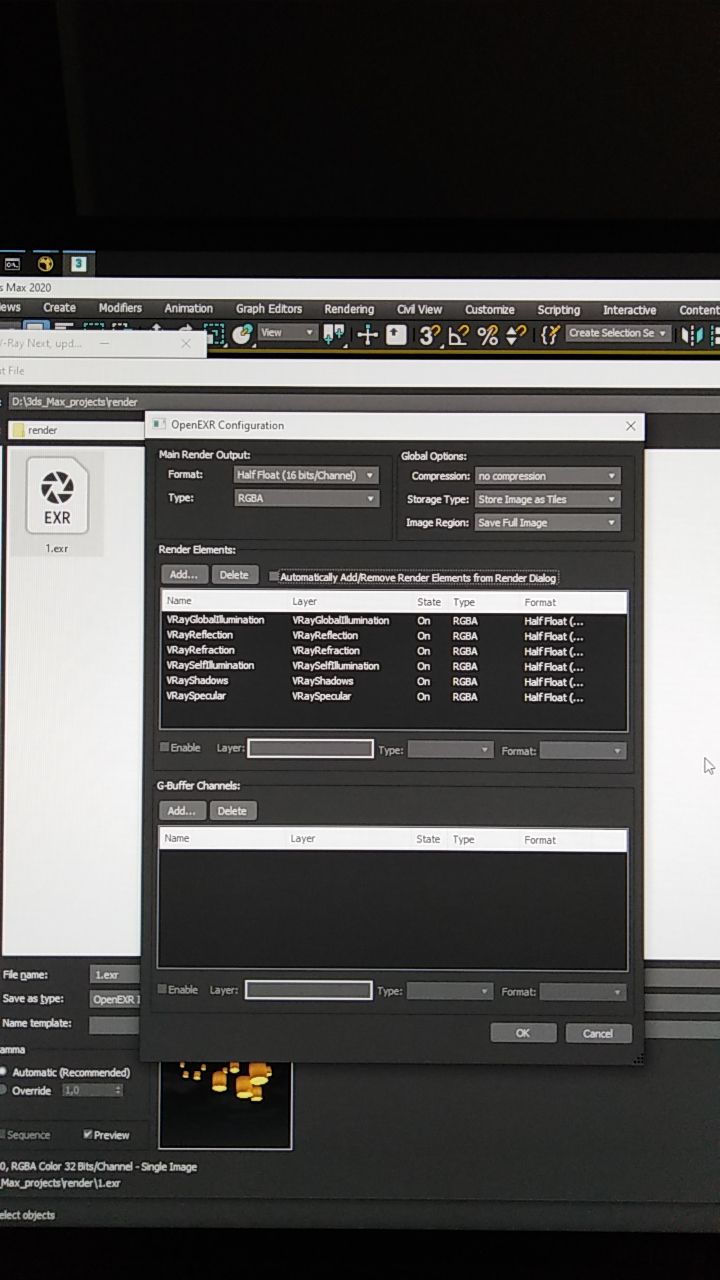
Task: Open the Storage Type dropdown
Action: tap(547, 499)
